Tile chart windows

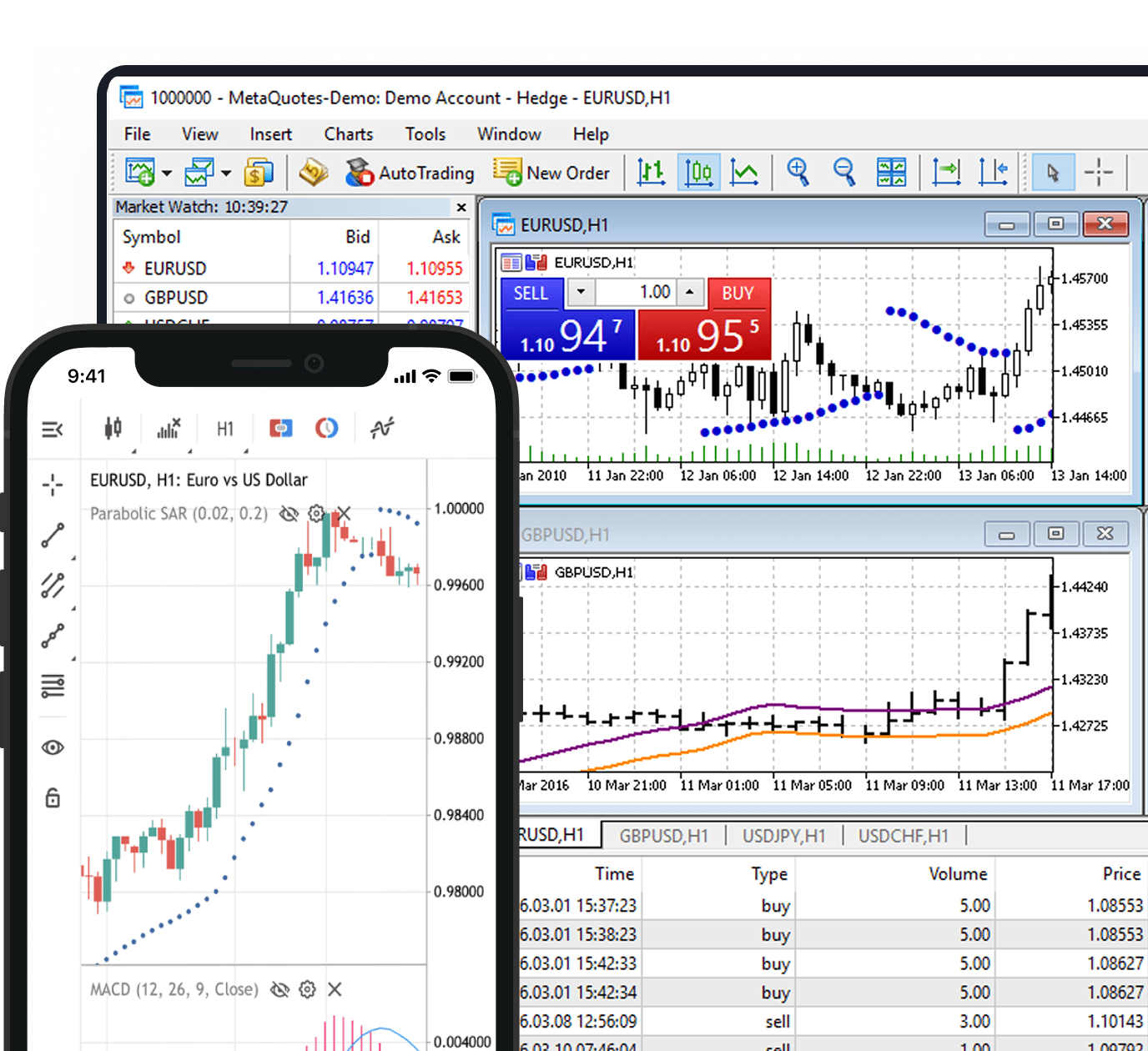[x=891, y=173]
